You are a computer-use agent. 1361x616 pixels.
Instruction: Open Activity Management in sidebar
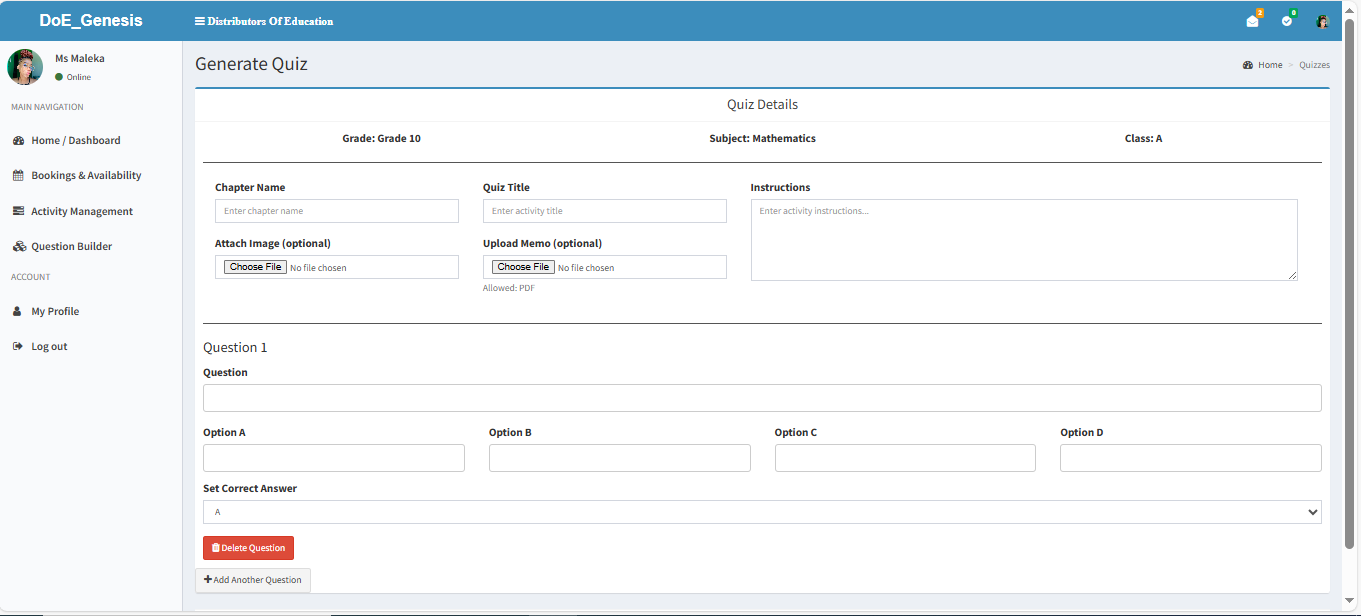(81, 212)
